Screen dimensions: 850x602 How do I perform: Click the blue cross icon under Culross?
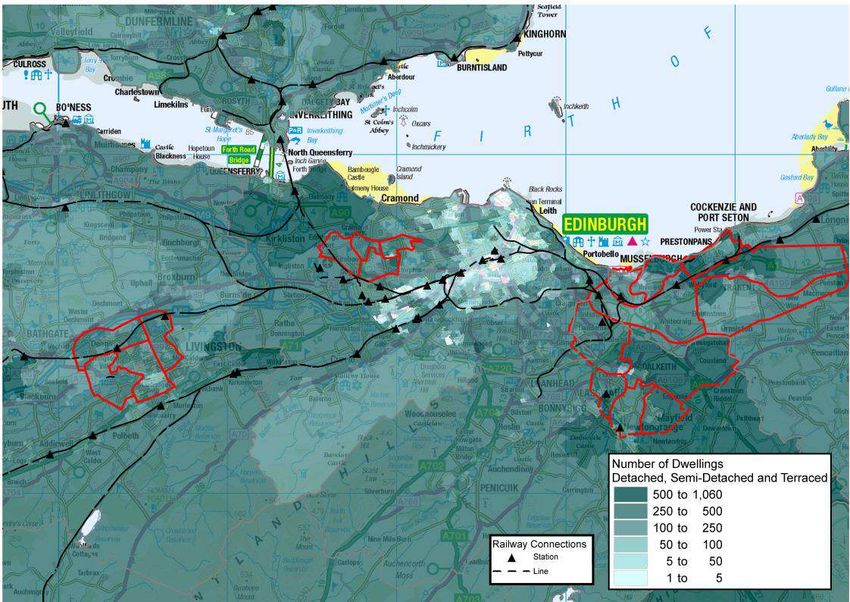[x=48, y=75]
